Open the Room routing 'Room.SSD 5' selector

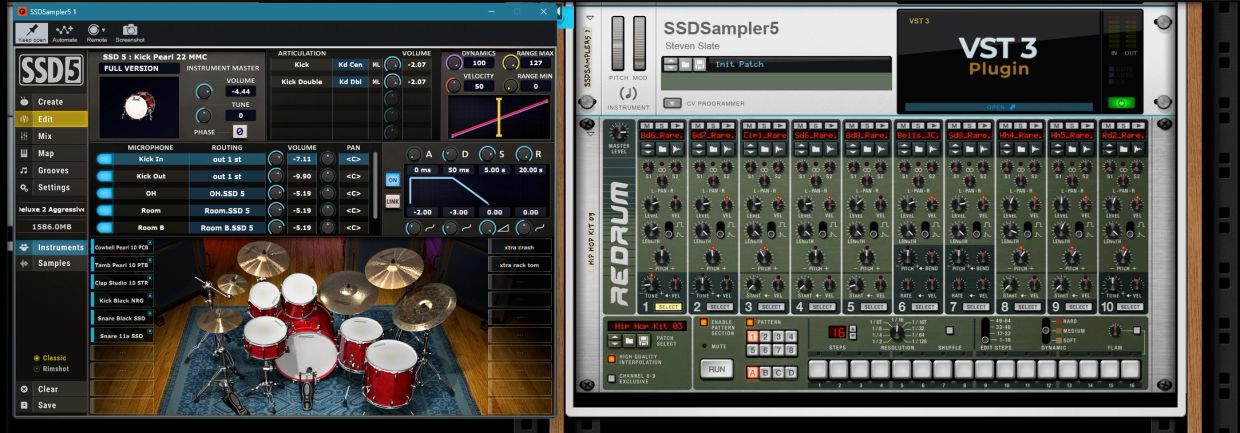(x=227, y=211)
